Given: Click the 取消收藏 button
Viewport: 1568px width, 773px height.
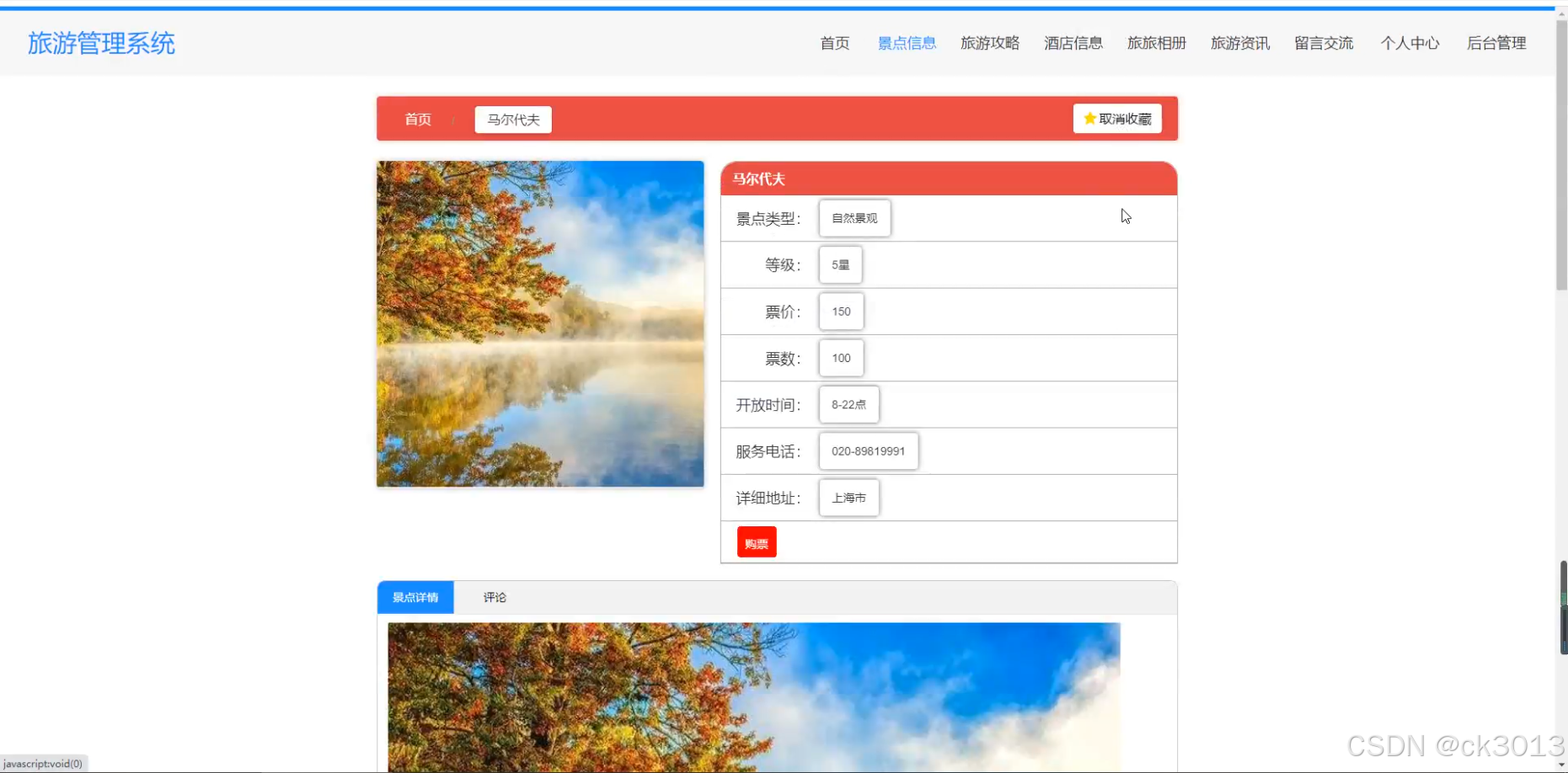Looking at the screenshot, I should coord(1117,119).
